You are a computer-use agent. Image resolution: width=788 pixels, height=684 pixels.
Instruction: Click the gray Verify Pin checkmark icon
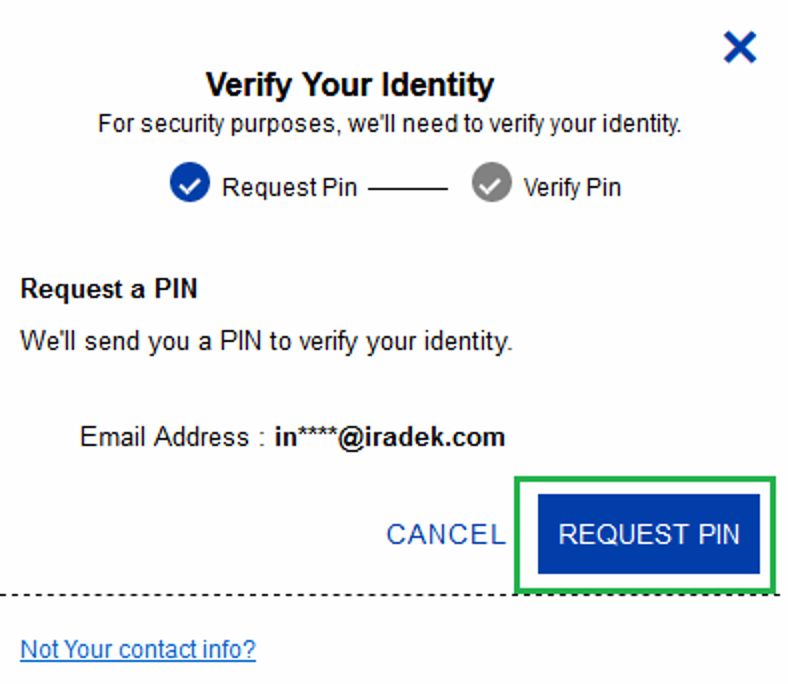click(x=491, y=182)
